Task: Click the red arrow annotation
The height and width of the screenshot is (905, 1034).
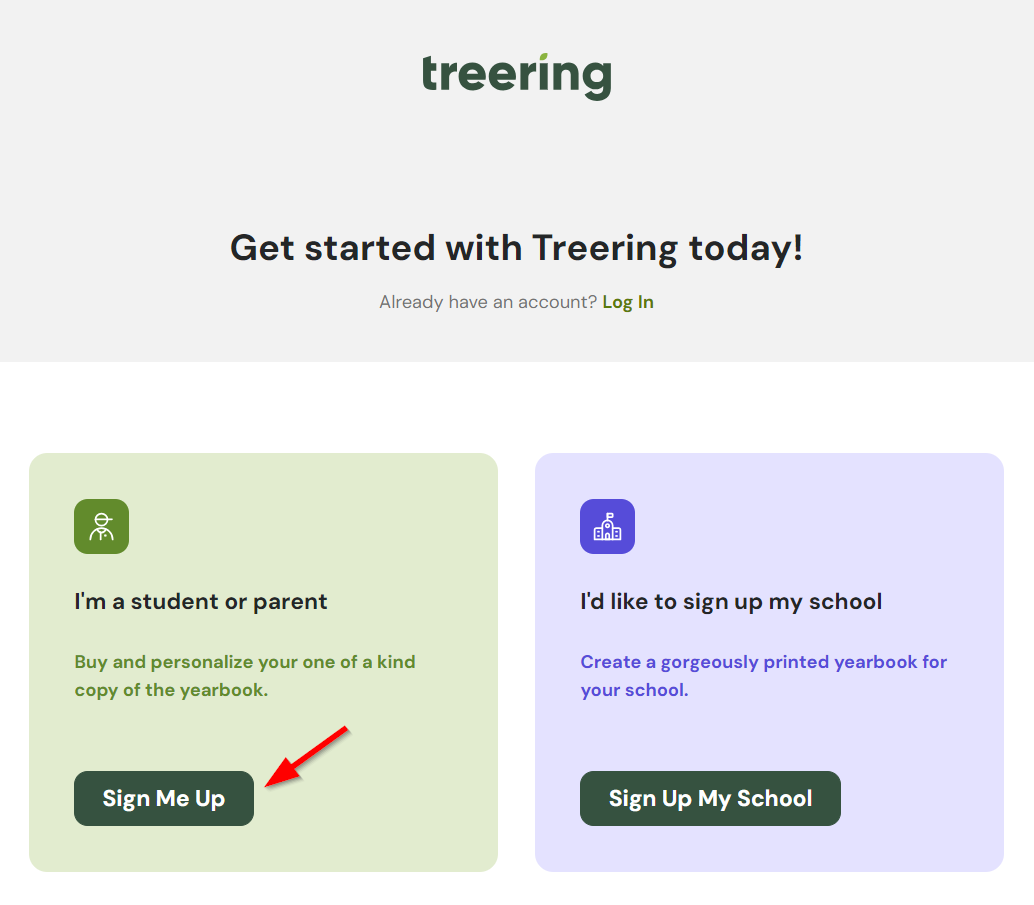Action: pyautogui.click(x=306, y=756)
